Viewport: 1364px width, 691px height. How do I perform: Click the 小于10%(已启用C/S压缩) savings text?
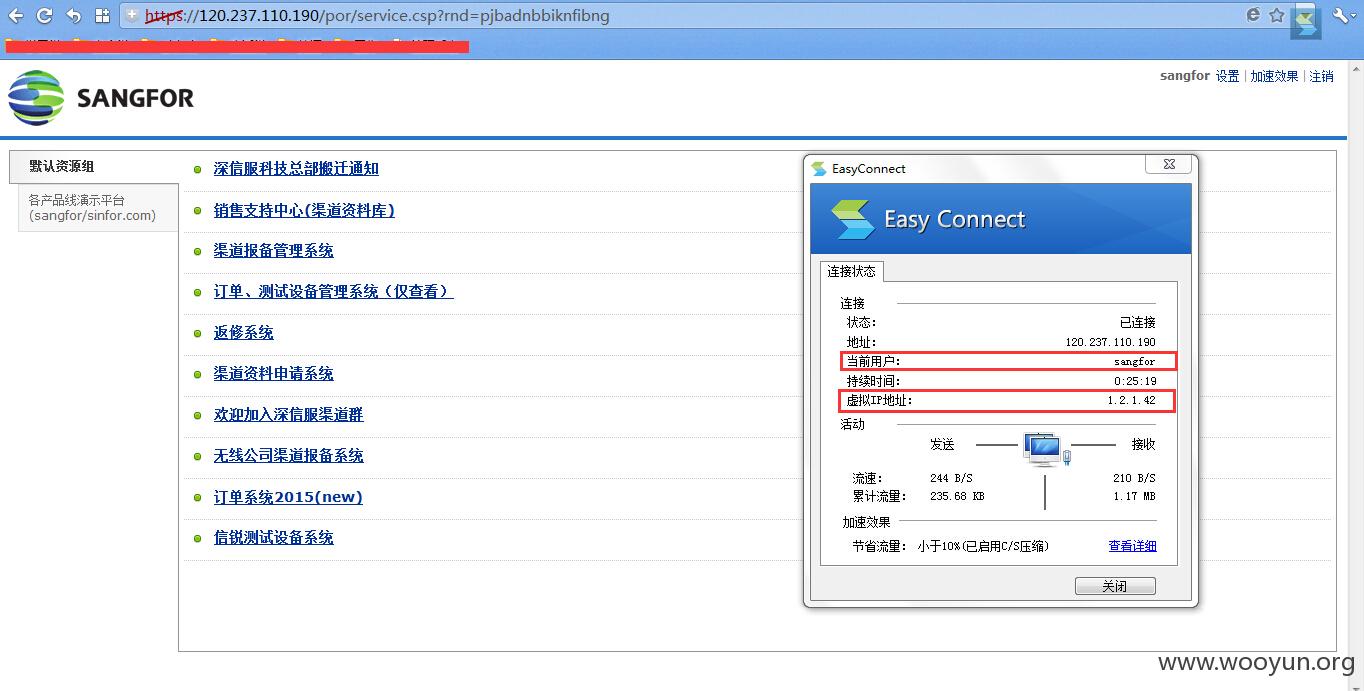[983, 546]
